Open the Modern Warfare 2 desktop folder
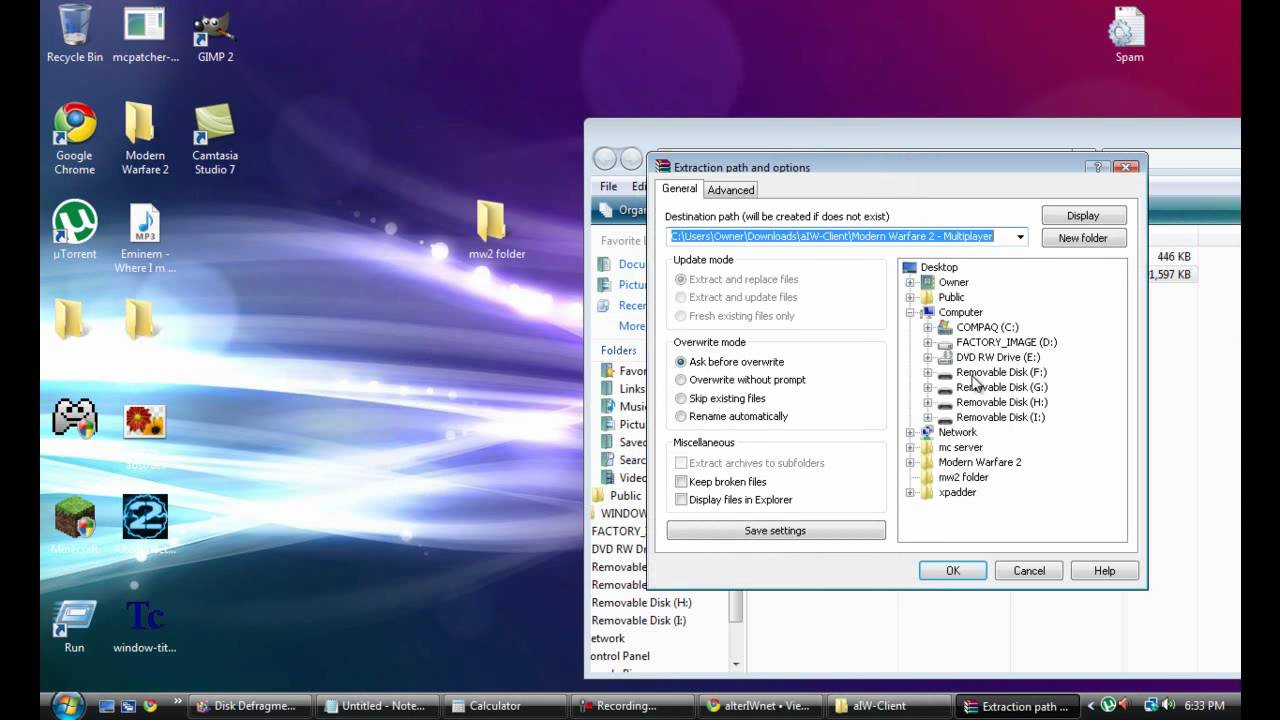 tap(145, 138)
